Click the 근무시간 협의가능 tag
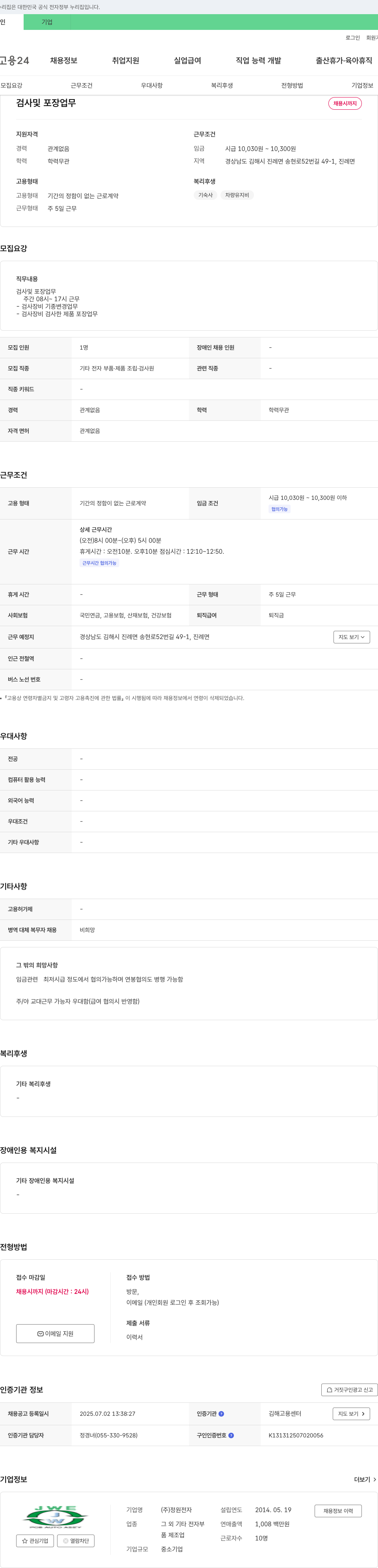Viewport: 378px width, 1568px height. pyautogui.click(x=99, y=563)
